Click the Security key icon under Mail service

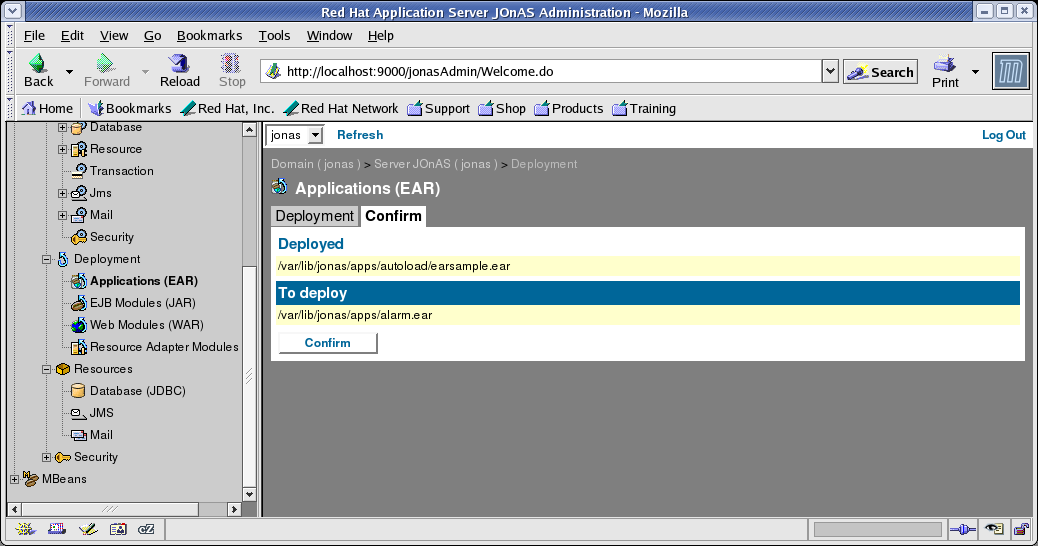tap(79, 236)
